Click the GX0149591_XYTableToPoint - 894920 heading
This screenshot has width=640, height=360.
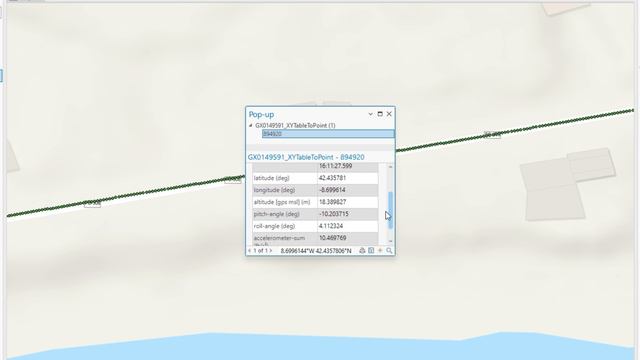[306, 157]
